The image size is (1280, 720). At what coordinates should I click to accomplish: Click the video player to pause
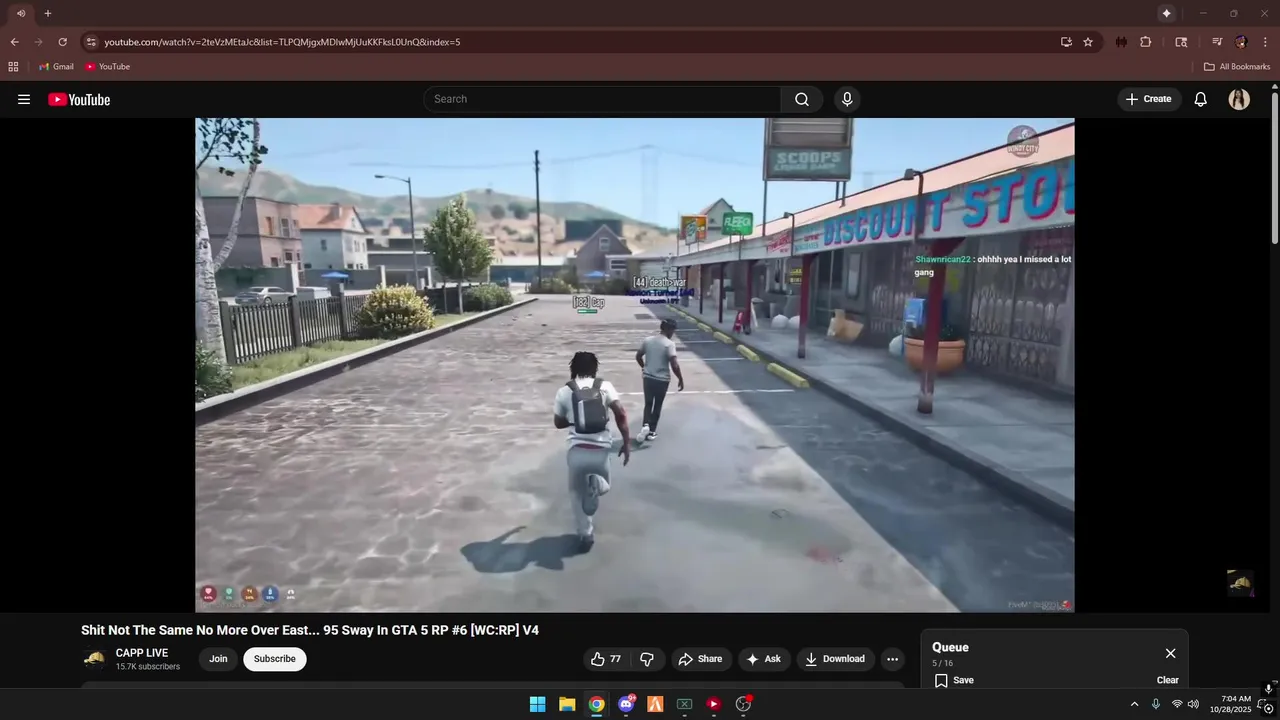coord(635,365)
